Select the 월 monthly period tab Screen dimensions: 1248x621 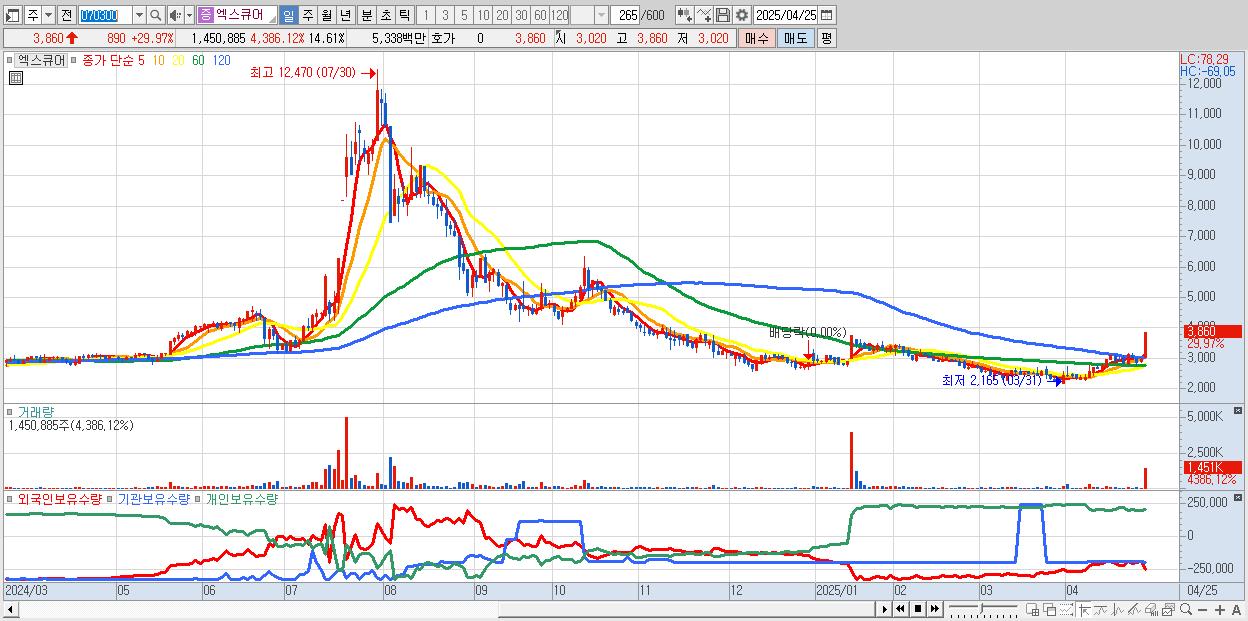click(x=327, y=16)
